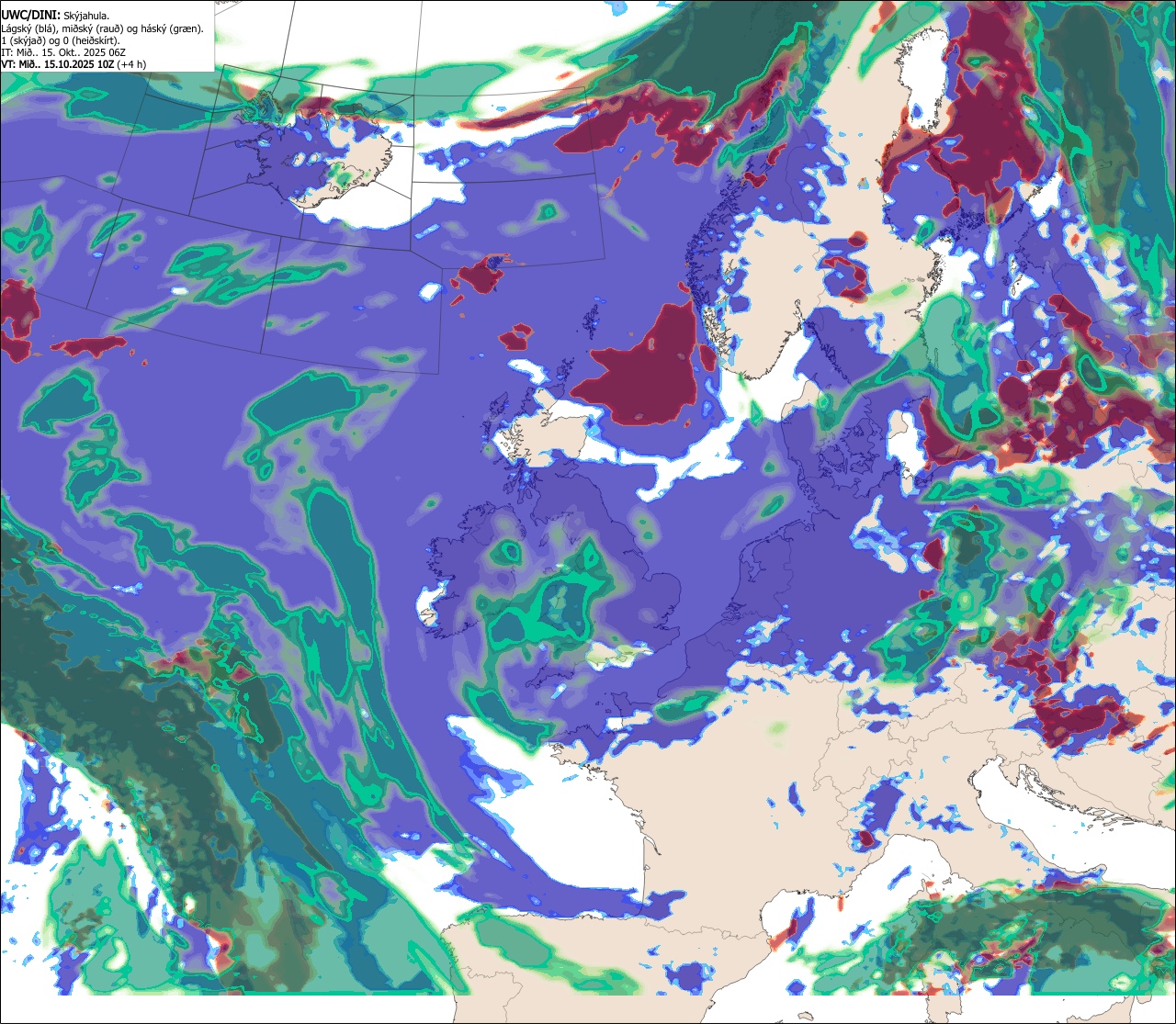Select 'IT: Mið.. 15. Okt.. 2025 06Z' text
The image size is (1176, 1024).
(x=63, y=52)
